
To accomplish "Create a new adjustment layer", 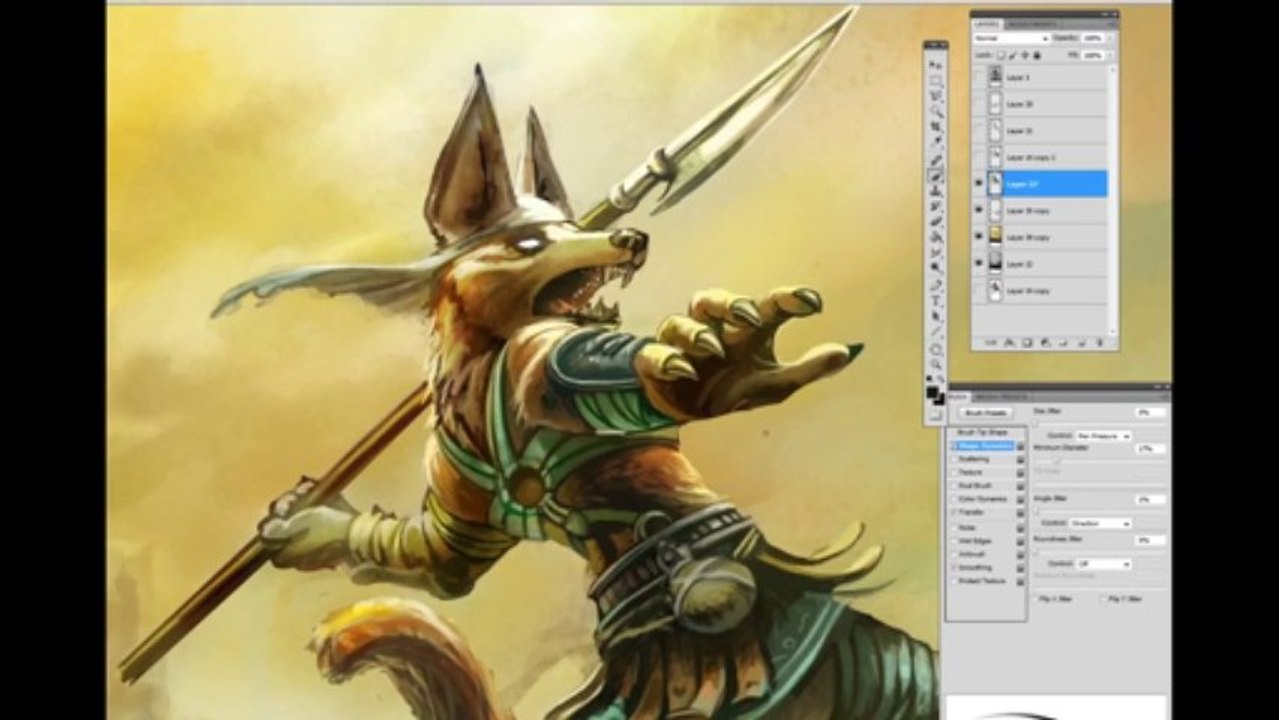I will [1045, 342].
